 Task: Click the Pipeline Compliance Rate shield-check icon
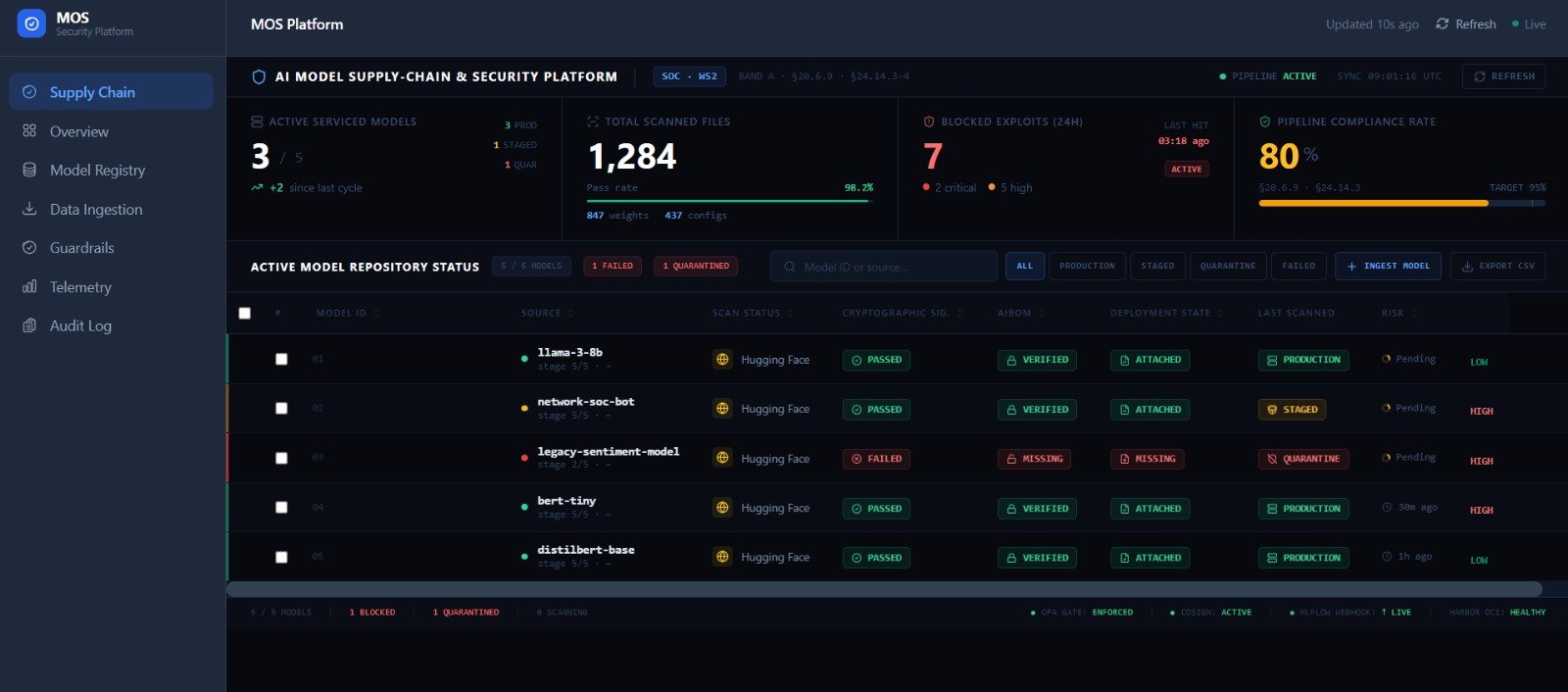(1265, 122)
